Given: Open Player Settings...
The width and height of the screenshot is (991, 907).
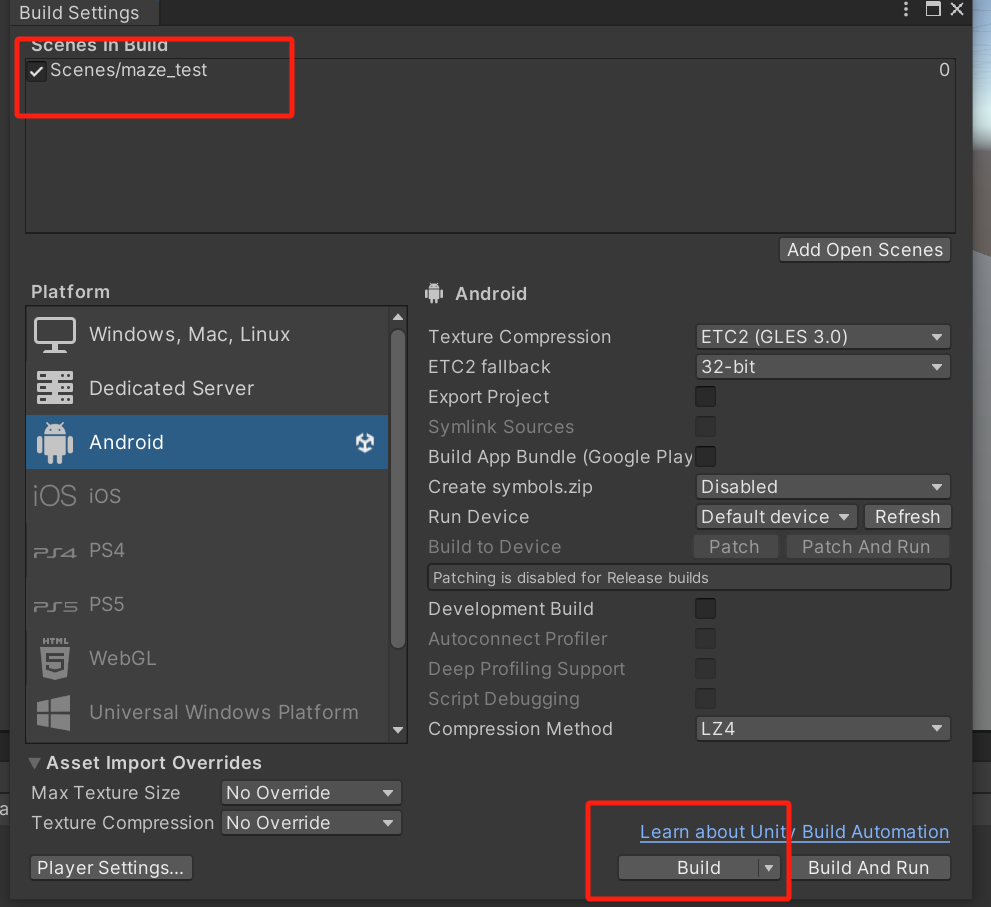Looking at the screenshot, I should (x=111, y=868).
